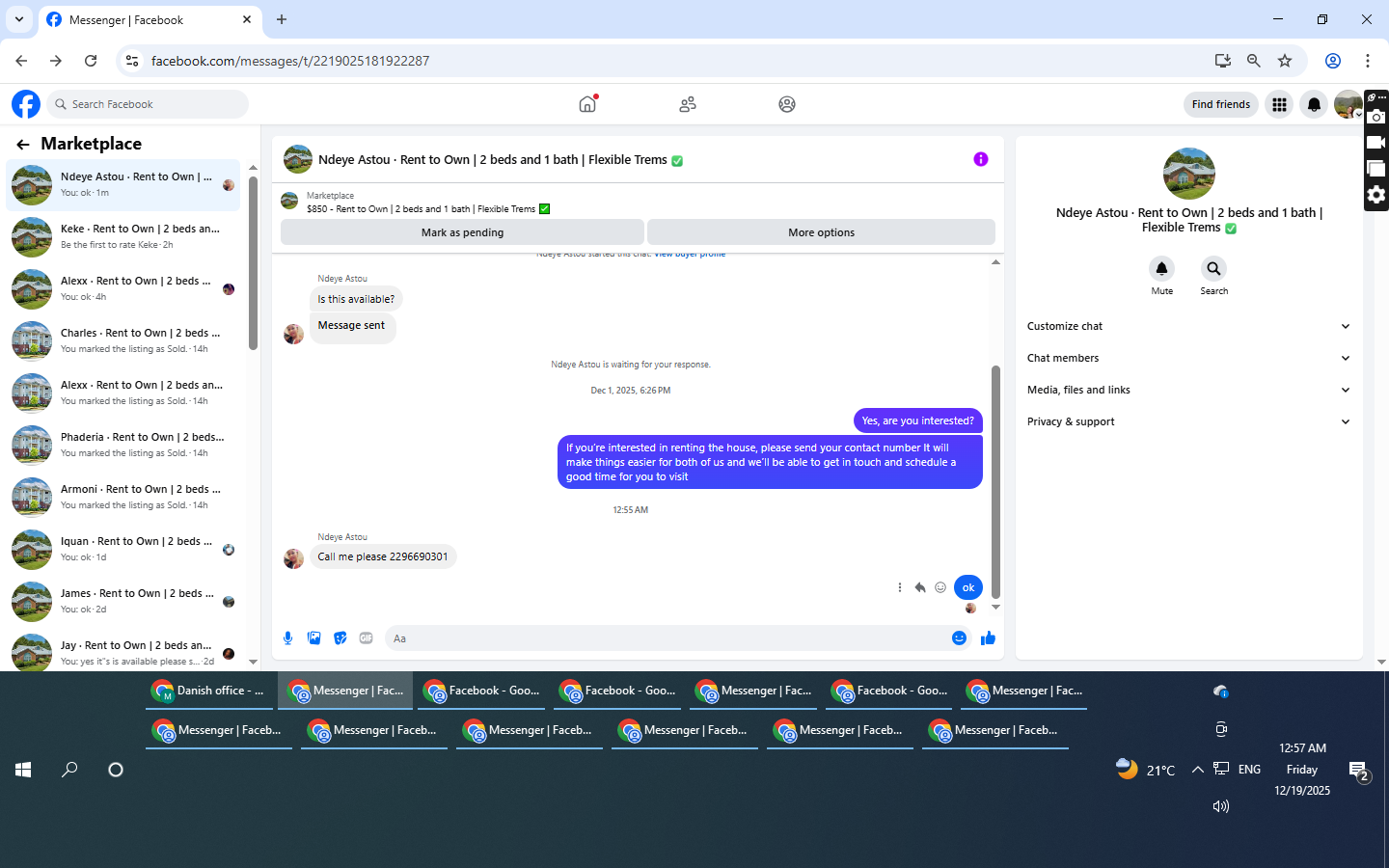Send a thumbs-up like
1389x868 pixels.
988,637
